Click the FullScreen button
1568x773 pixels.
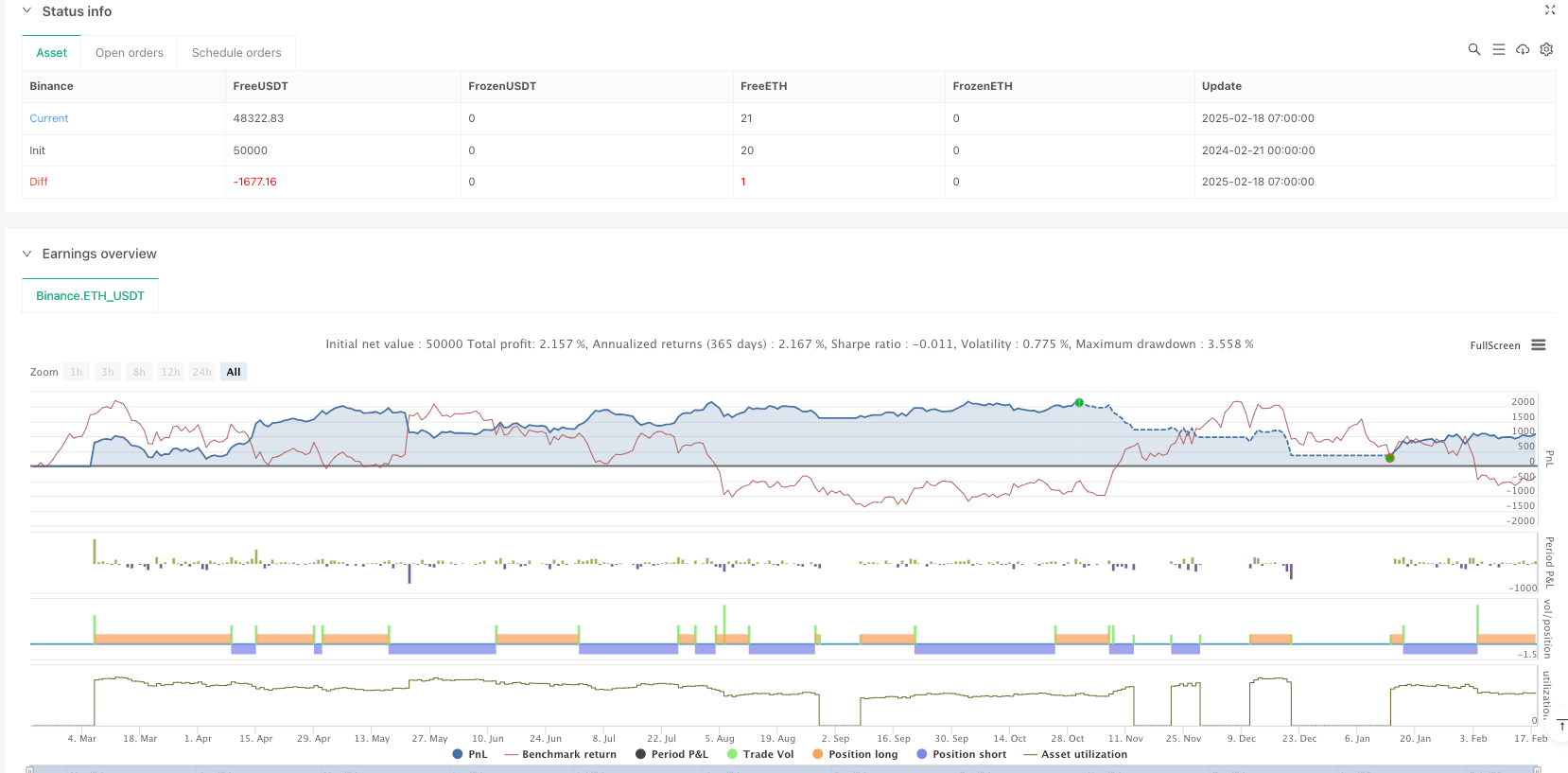point(1494,345)
